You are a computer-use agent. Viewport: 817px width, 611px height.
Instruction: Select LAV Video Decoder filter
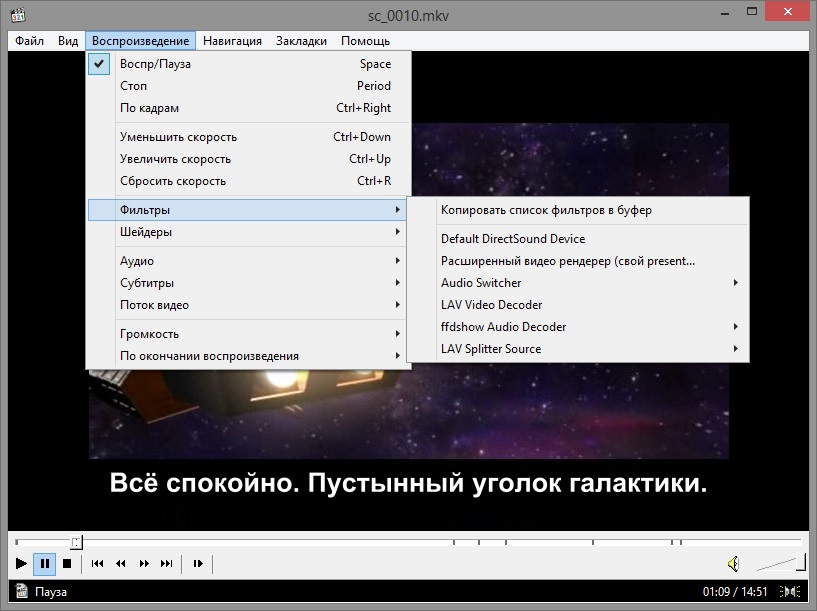(x=491, y=305)
